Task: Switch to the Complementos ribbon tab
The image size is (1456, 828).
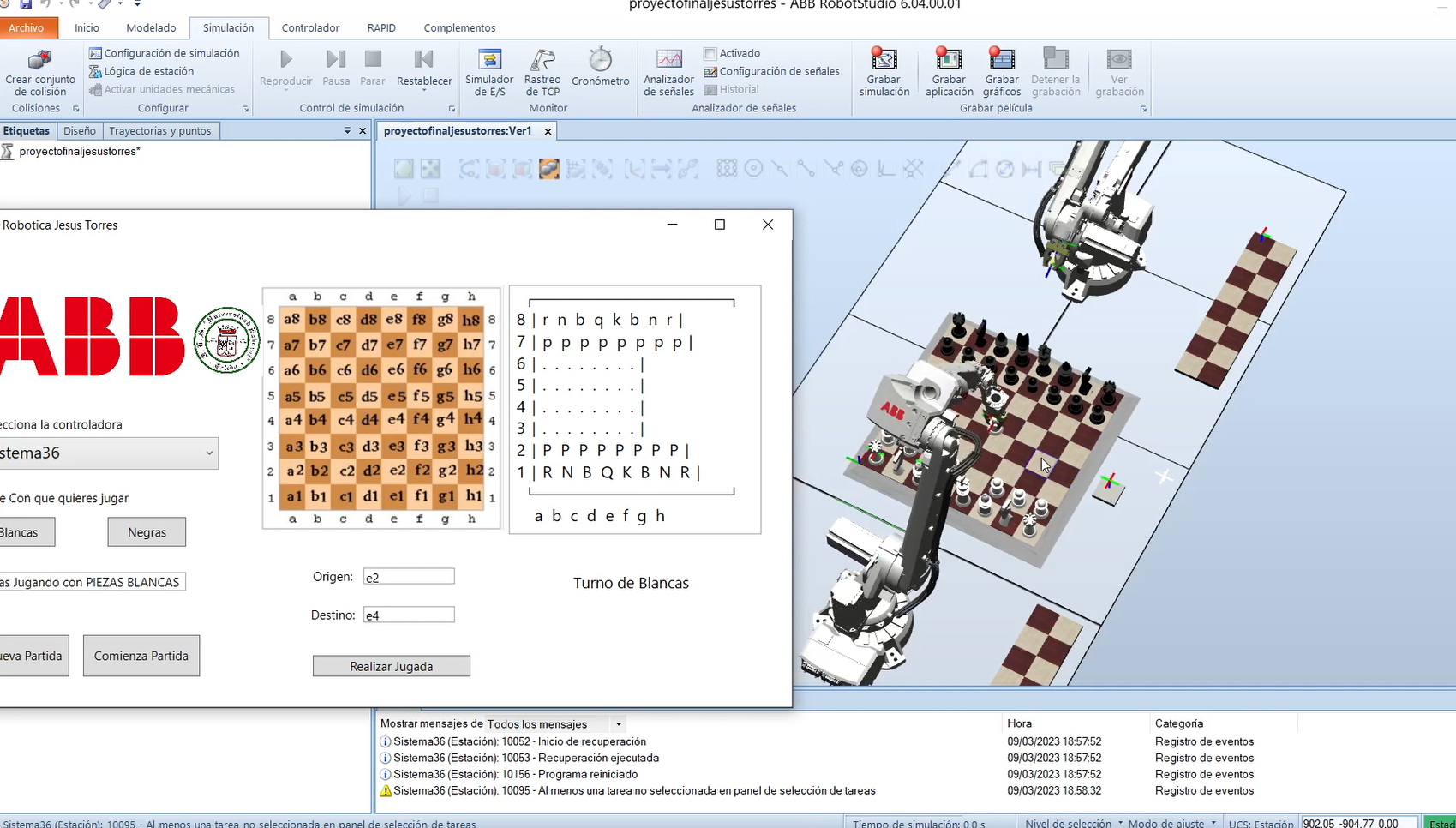Action: point(459,28)
